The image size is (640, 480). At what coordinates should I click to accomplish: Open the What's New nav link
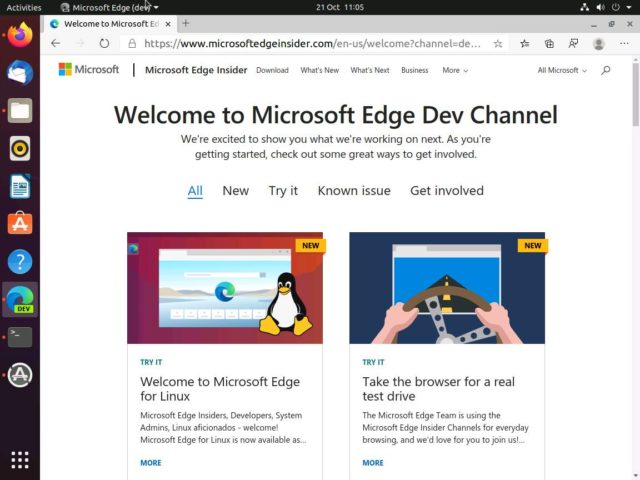coord(320,70)
